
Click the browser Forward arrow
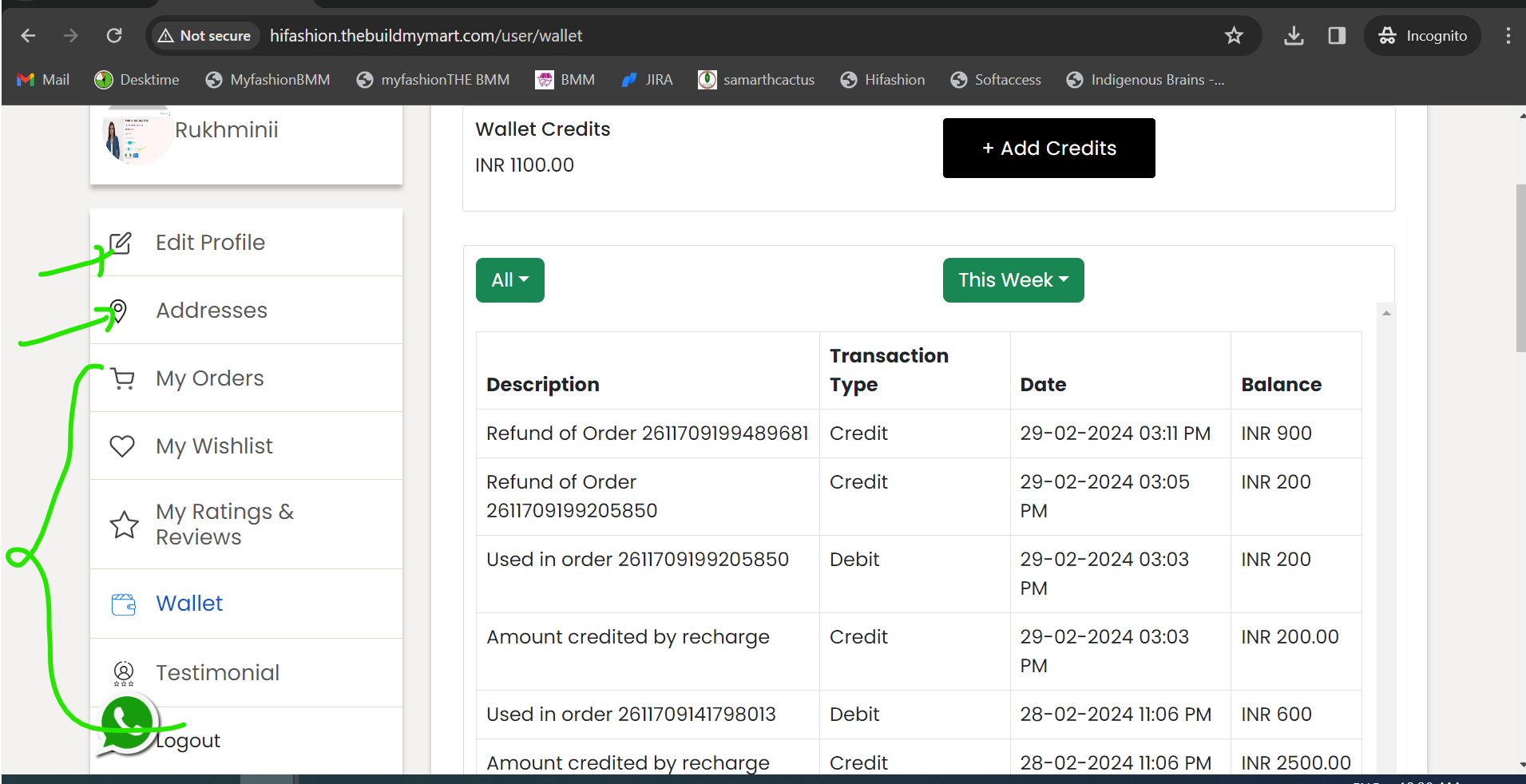click(71, 36)
